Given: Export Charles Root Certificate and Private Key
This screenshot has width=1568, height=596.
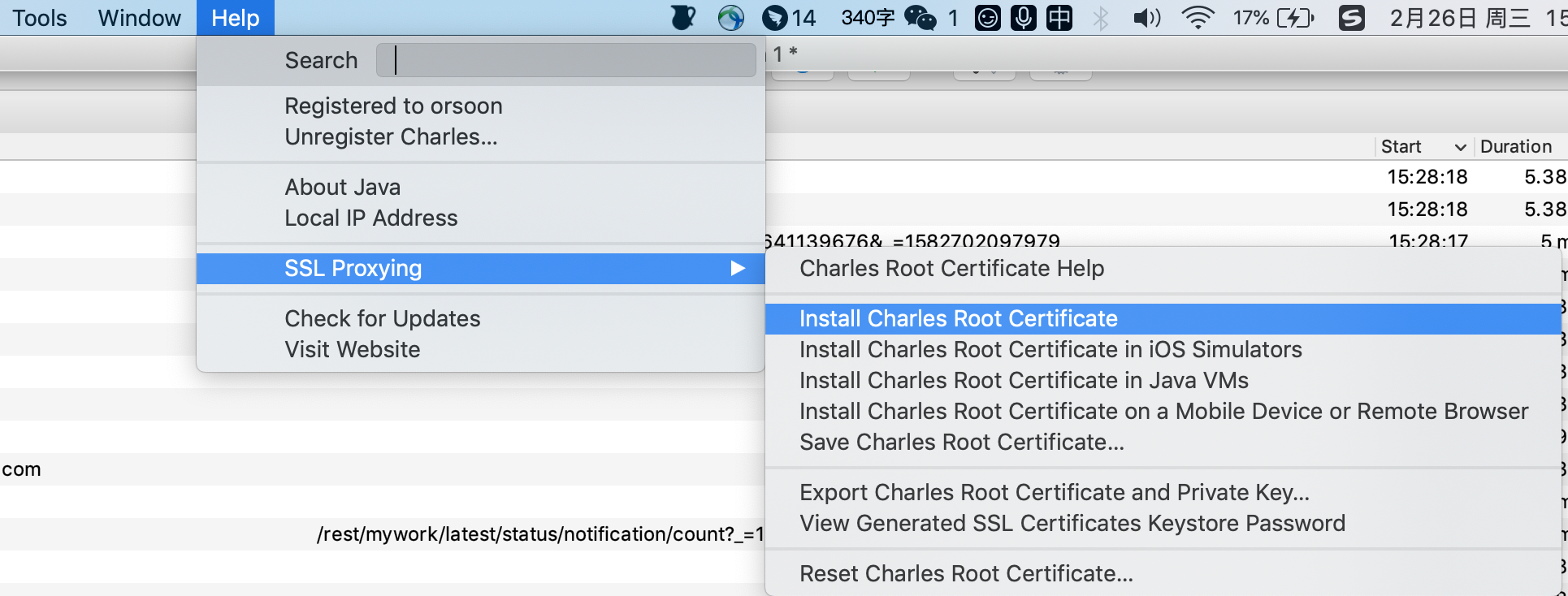Looking at the screenshot, I should click(1055, 493).
